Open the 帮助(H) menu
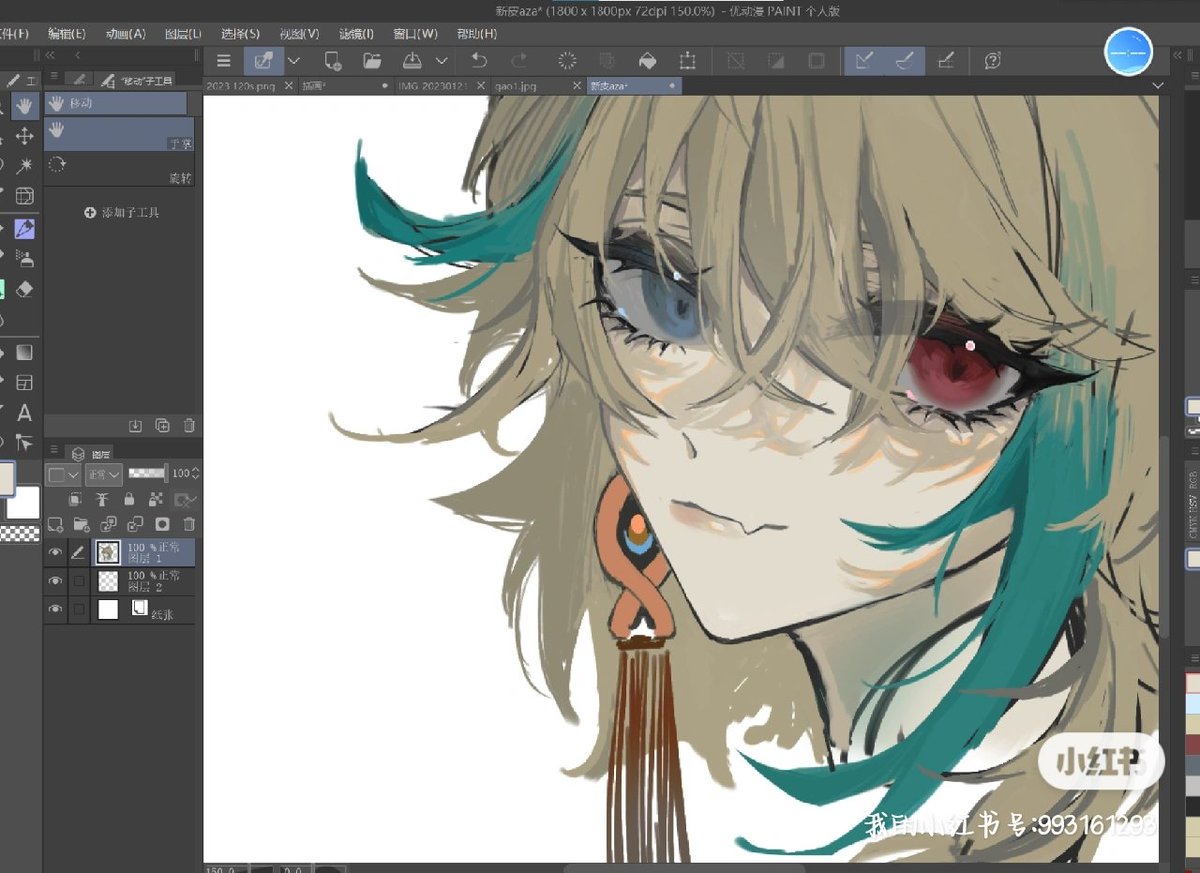The width and height of the screenshot is (1200, 873). [477, 34]
